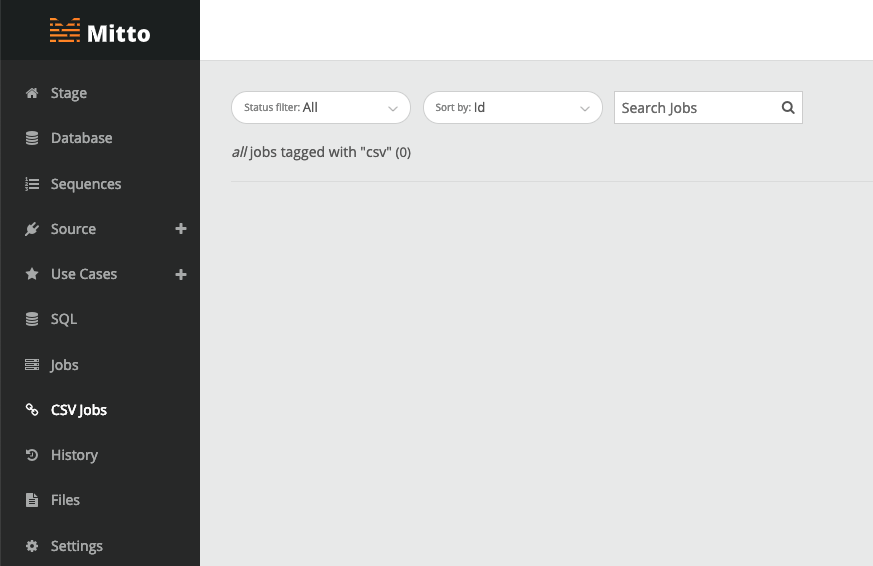The height and width of the screenshot is (566, 873).
Task: Click the search magnifier icon
Action: (x=788, y=107)
